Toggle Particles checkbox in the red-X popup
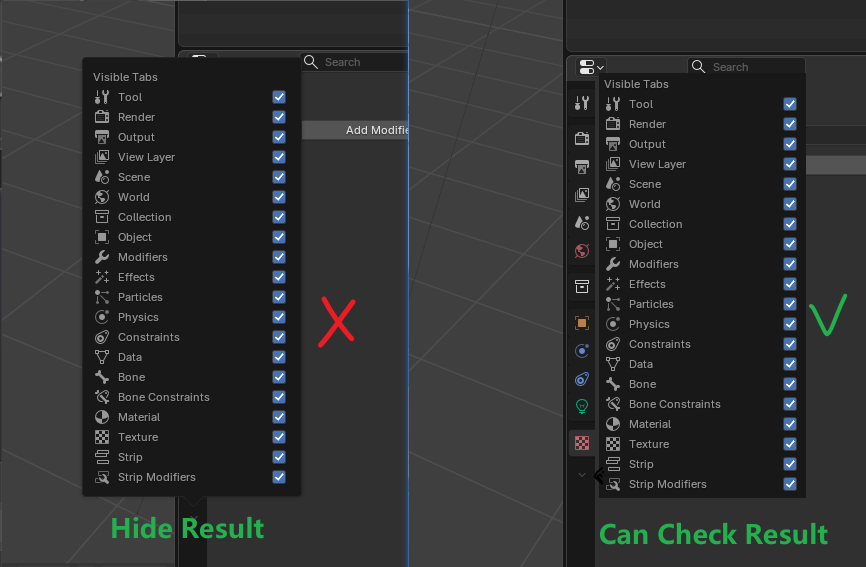Image resolution: width=866 pixels, height=567 pixels. [279, 297]
